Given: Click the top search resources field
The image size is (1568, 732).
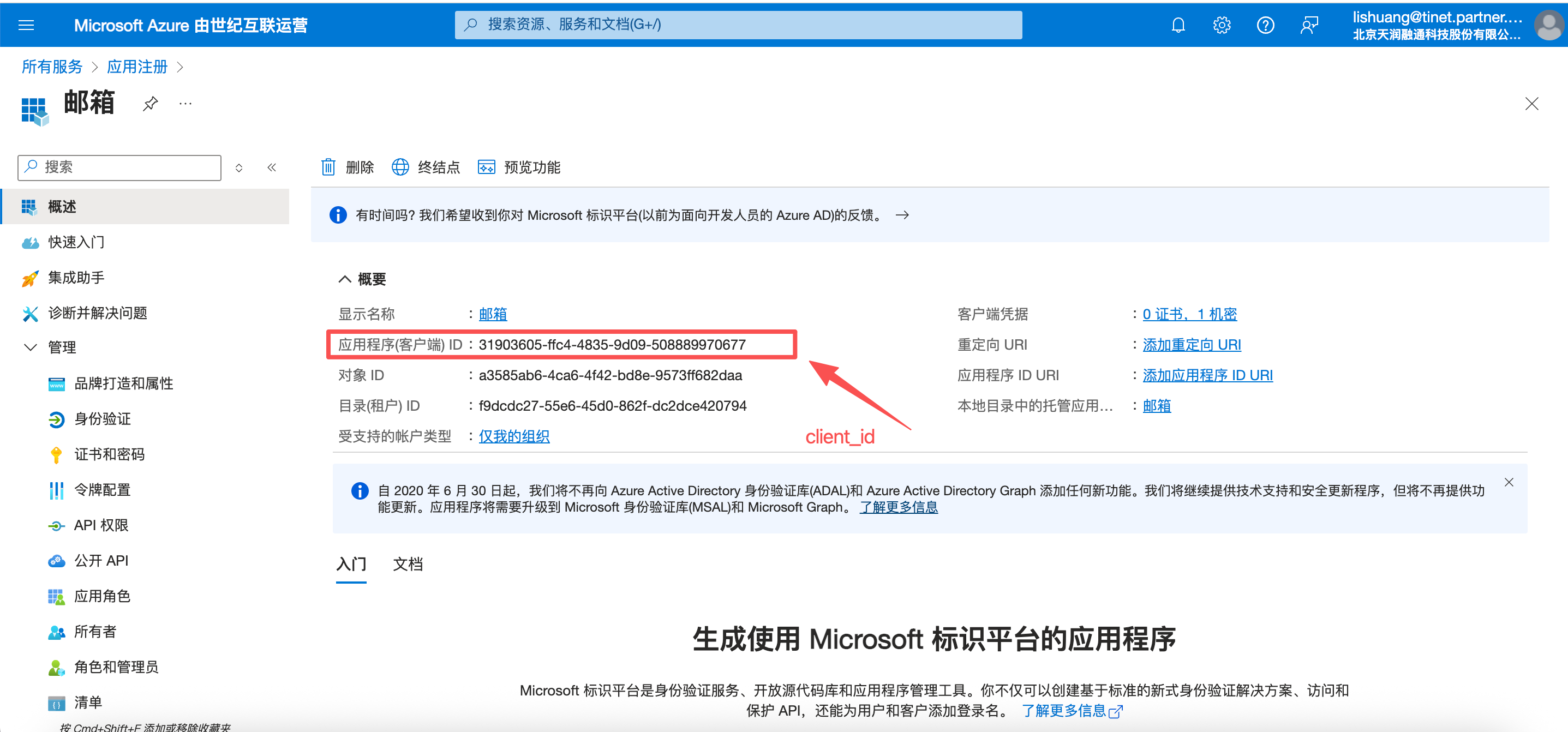Looking at the screenshot, I should 738,25.
